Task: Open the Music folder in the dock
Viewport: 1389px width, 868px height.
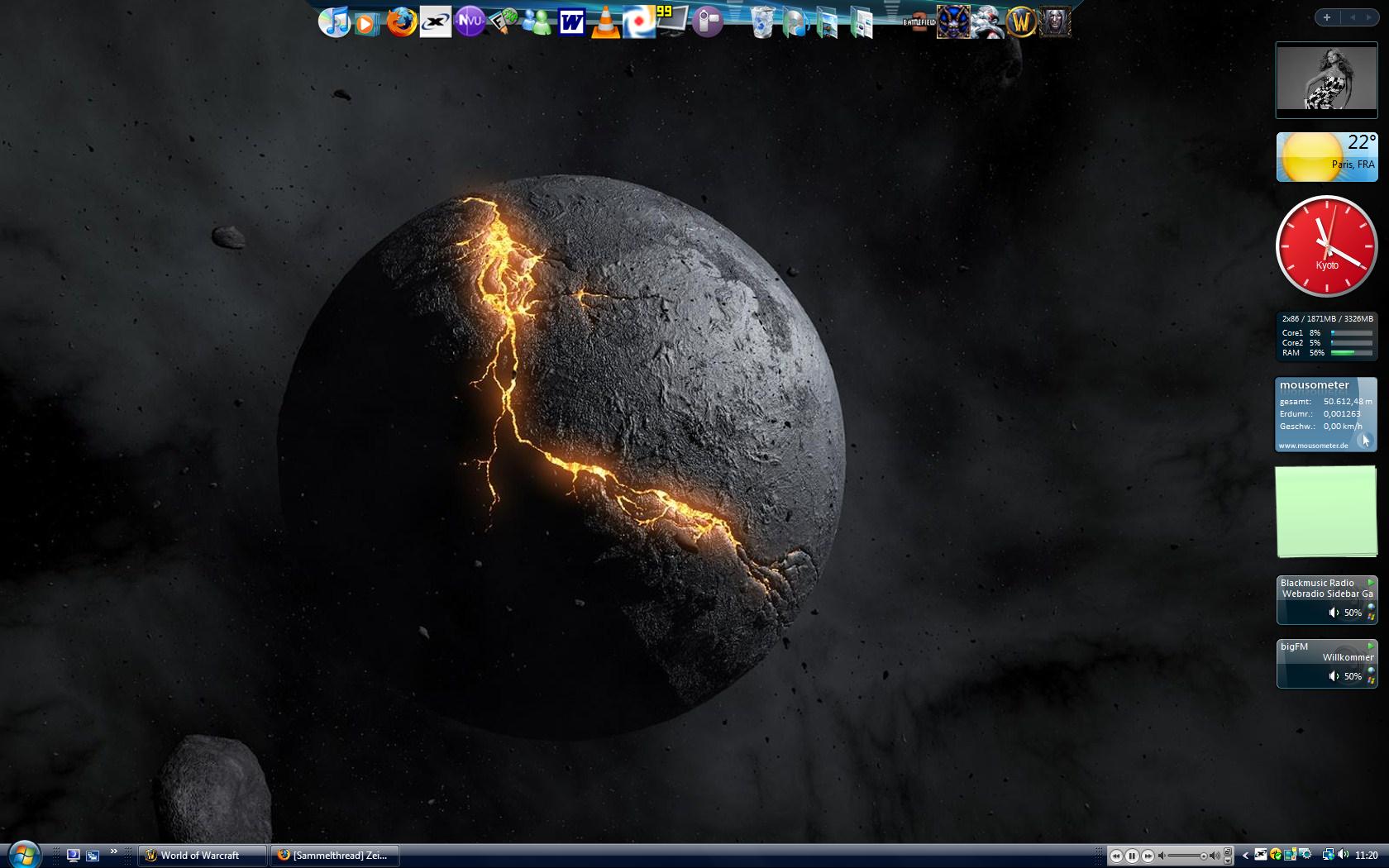Action: tap(796, 22)
